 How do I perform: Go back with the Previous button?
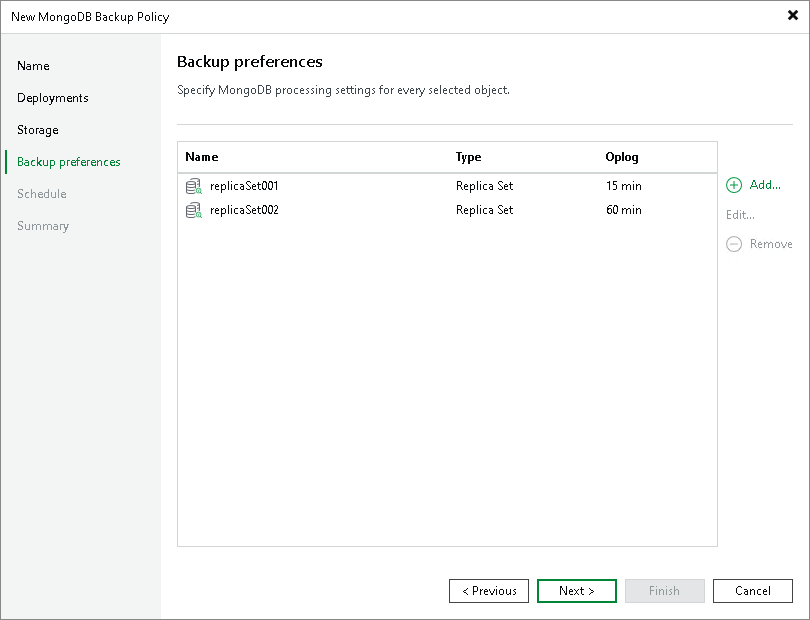coord(489,591)
